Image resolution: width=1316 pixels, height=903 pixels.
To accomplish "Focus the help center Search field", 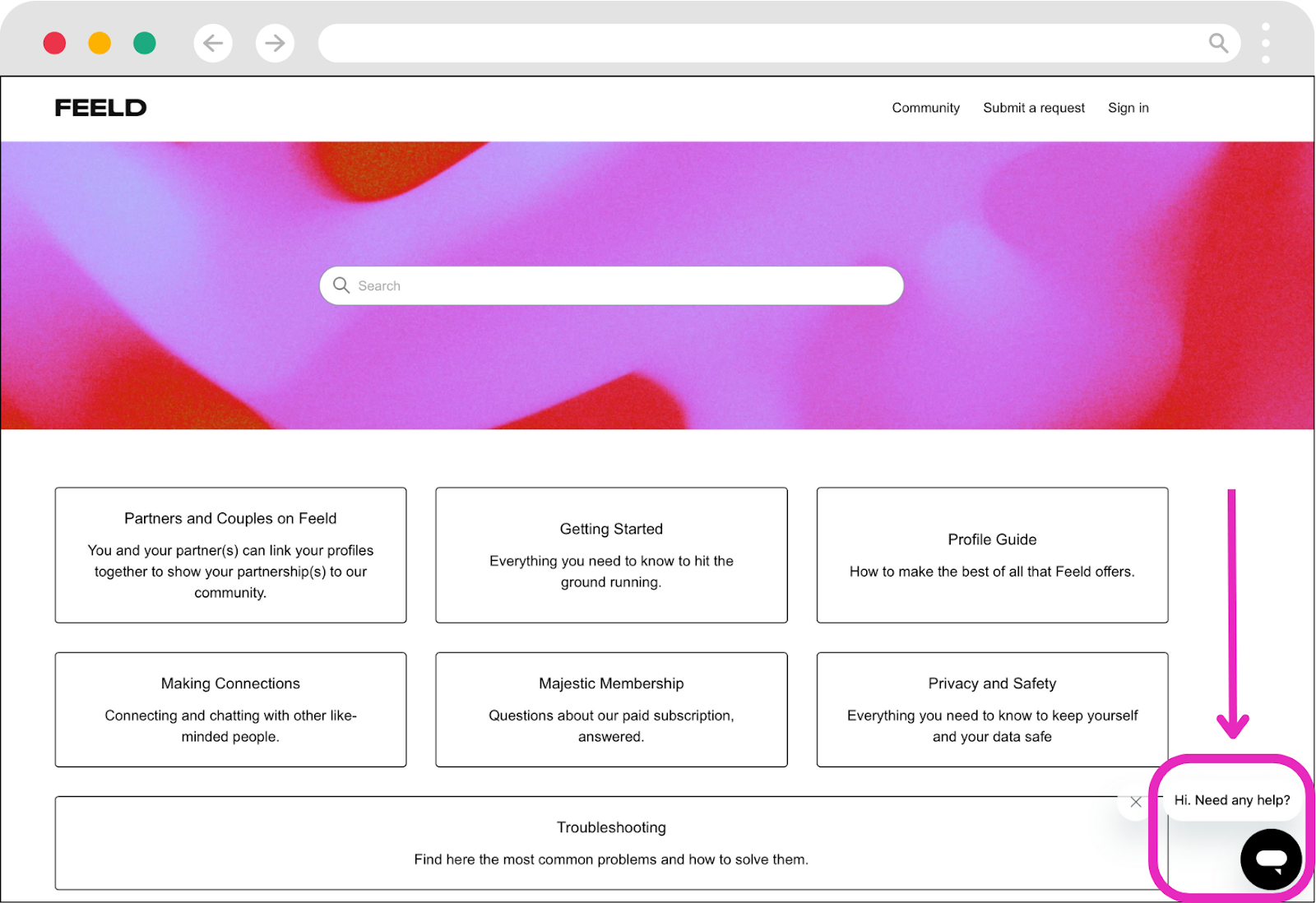I will [611, 285].
